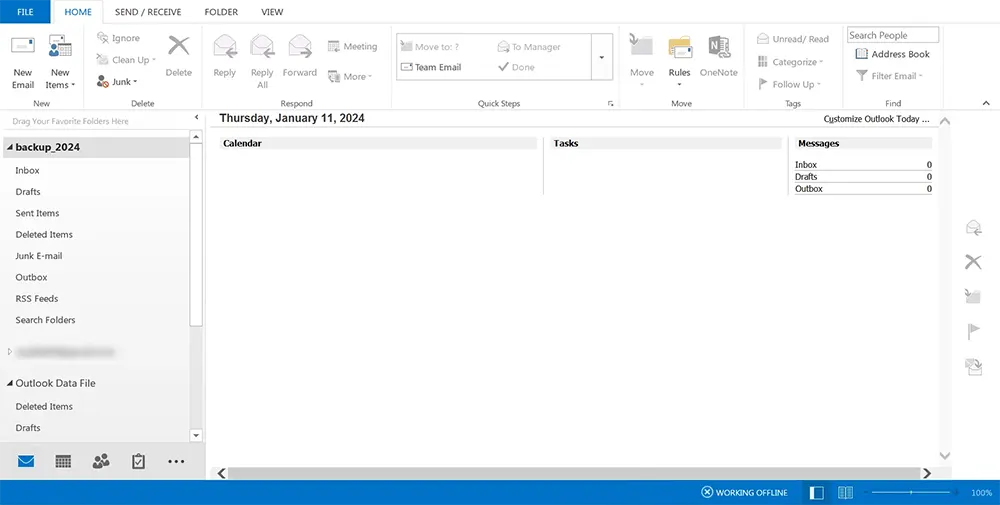Click Unread/Read envelope icon
Screen dimensions: 1000x505
click(x=763, y=39)
